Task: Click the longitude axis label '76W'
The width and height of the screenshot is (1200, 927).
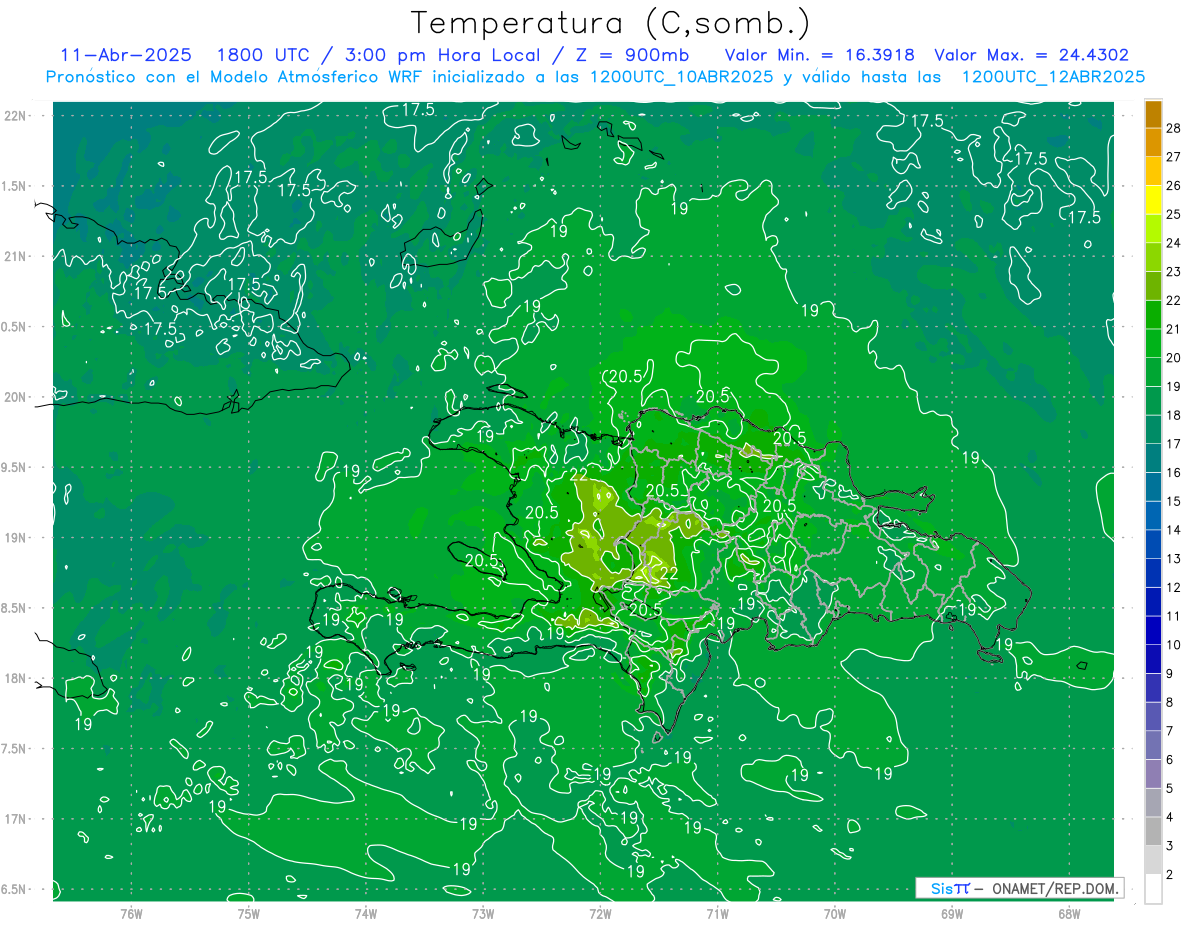Action: click(x=131, y=914)
